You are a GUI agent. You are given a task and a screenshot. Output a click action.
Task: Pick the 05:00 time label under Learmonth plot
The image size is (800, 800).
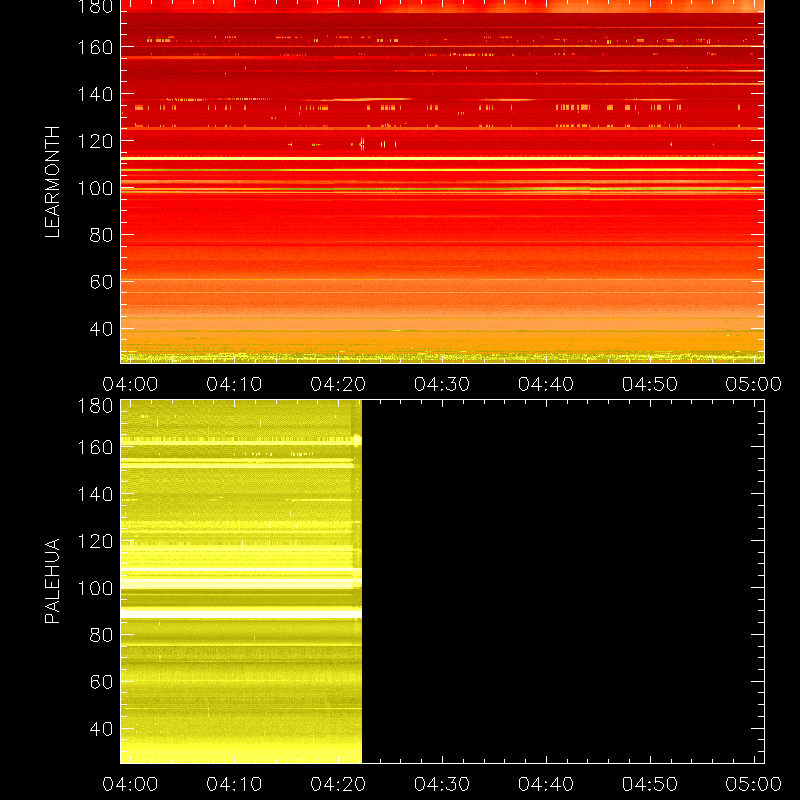(x=754, y=384)
